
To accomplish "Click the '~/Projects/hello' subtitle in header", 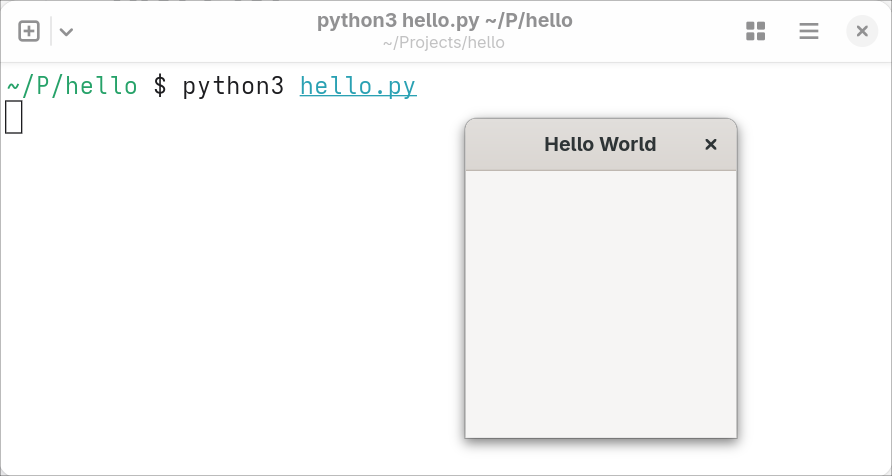I will 444,43.
